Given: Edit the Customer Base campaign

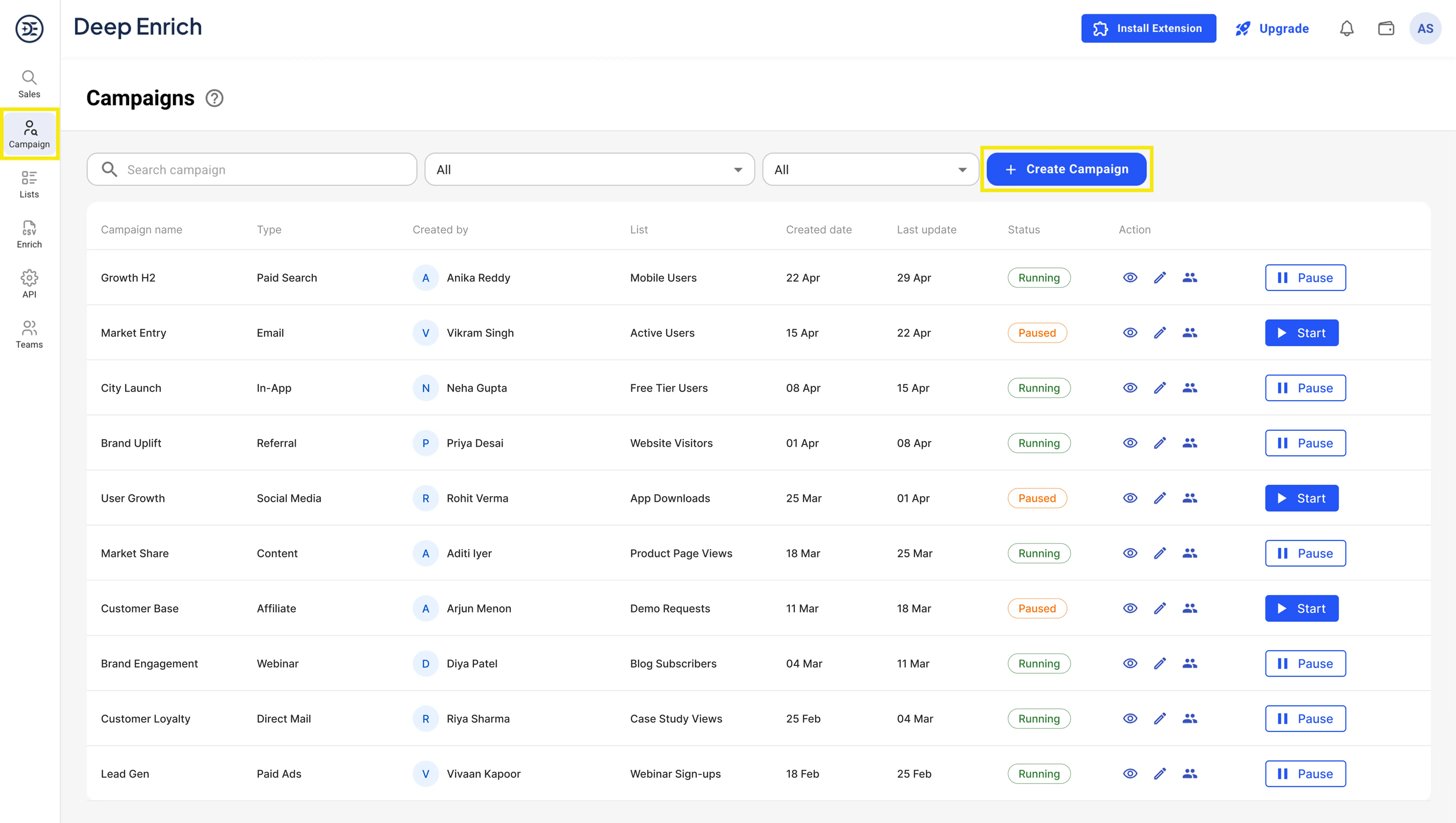Looking at the screenshot, I should [1160, 608].
